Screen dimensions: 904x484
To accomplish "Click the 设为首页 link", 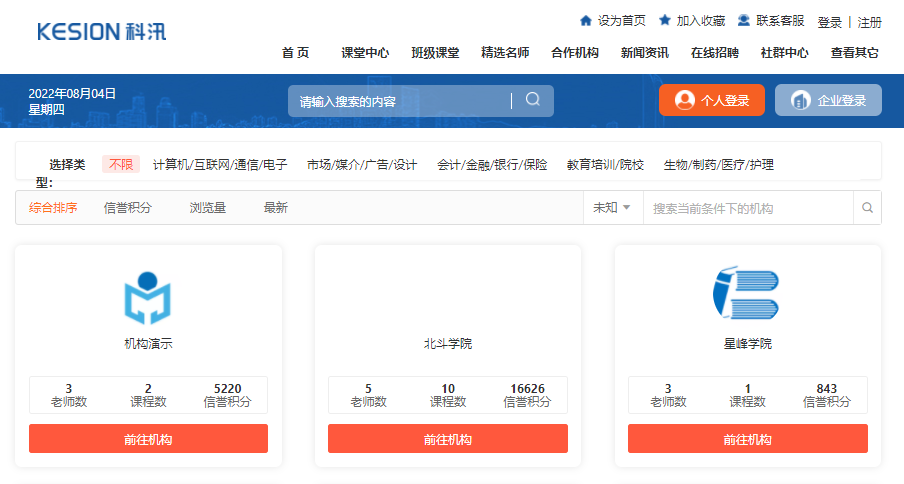I will (622, 21).
